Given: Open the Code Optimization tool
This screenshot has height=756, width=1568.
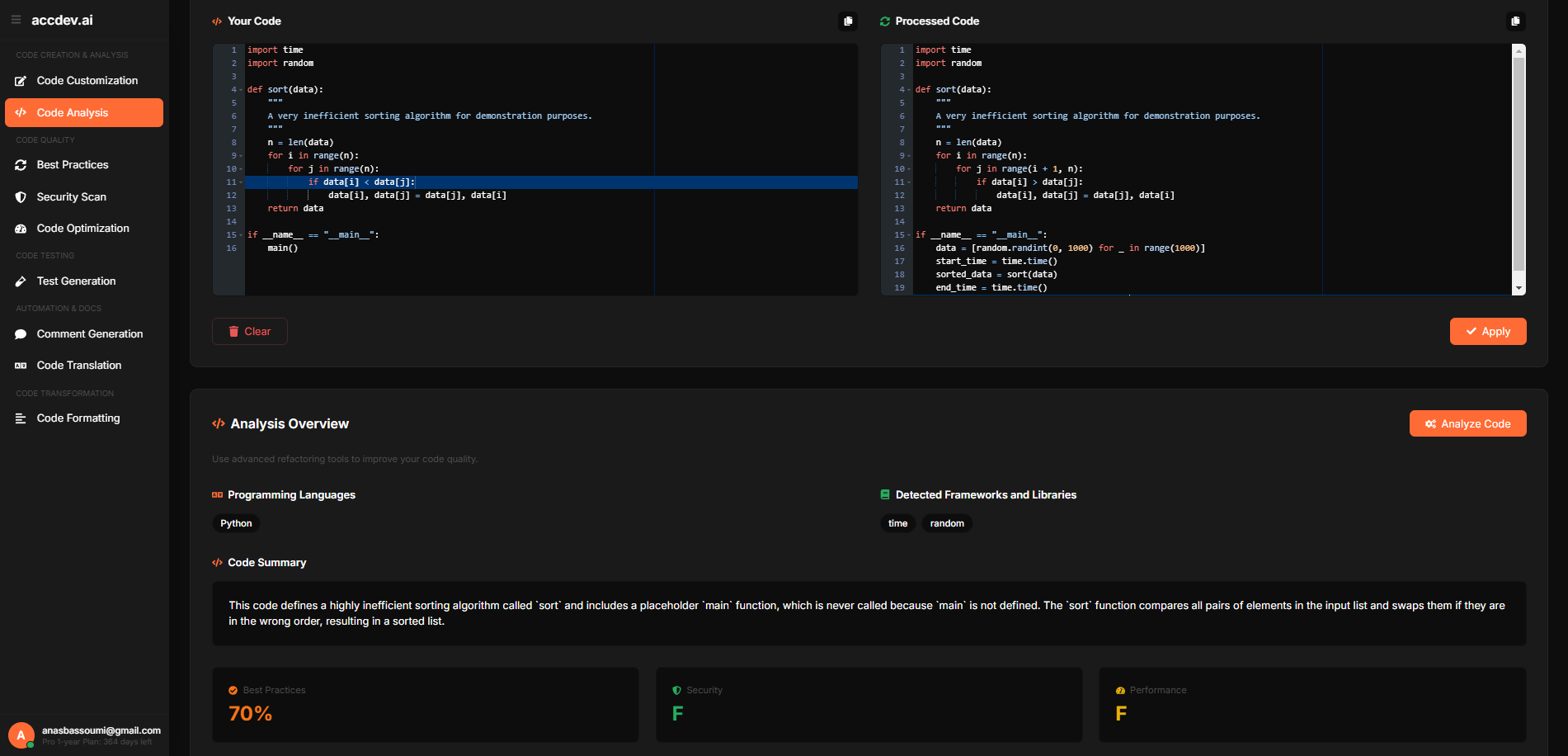Looking at the screenshot, I should [x=84, y=229].
